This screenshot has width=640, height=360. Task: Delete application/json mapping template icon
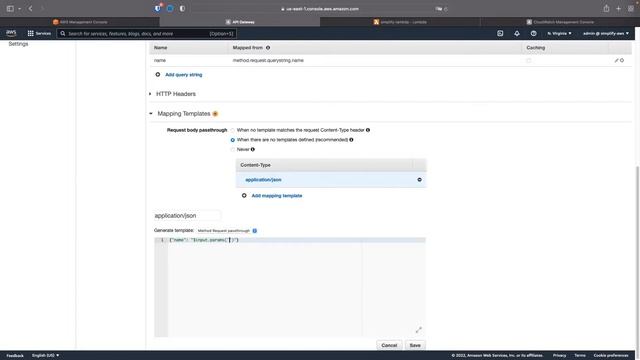419,180
